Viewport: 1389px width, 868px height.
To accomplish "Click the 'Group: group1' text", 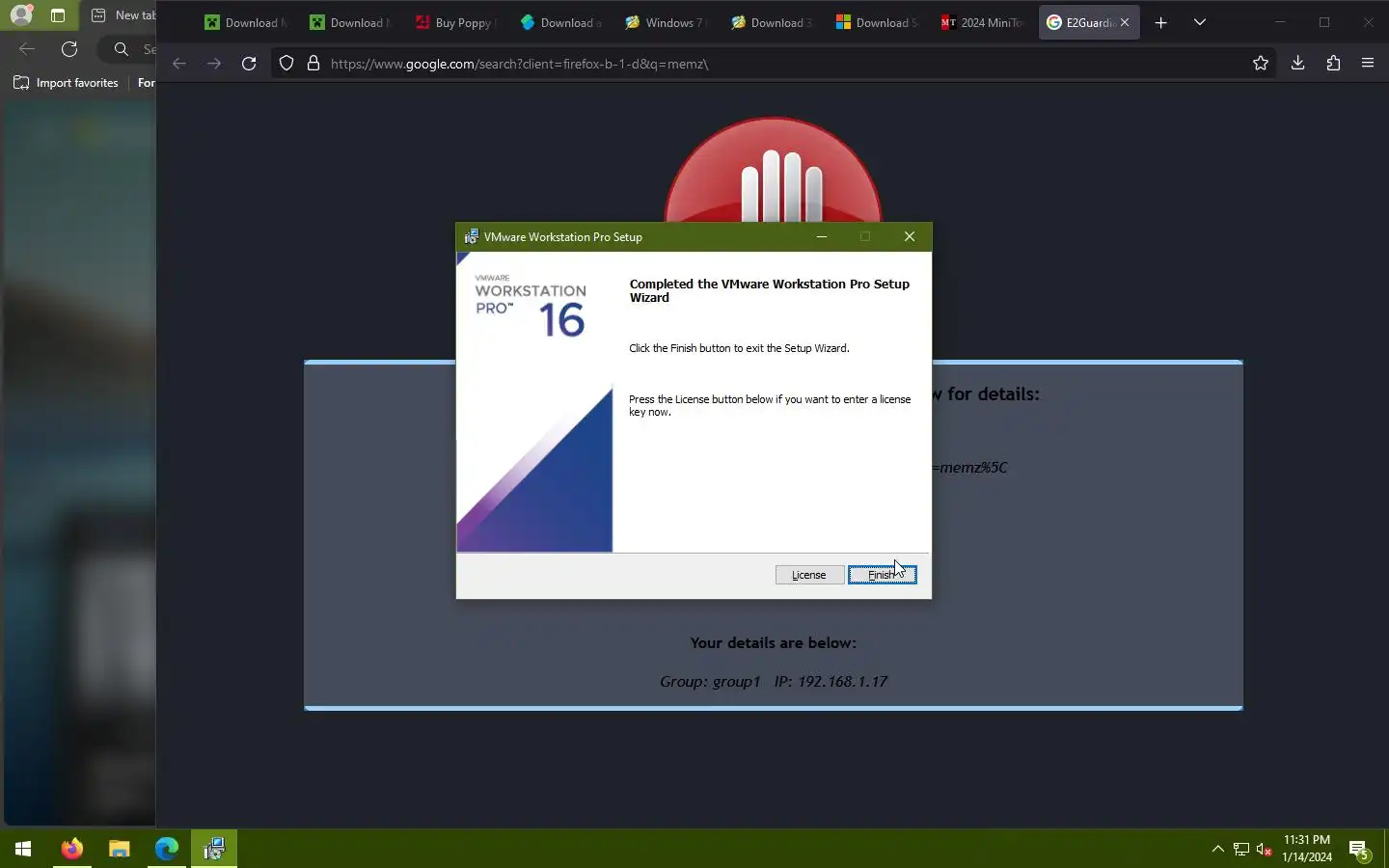I will point(710,681).
